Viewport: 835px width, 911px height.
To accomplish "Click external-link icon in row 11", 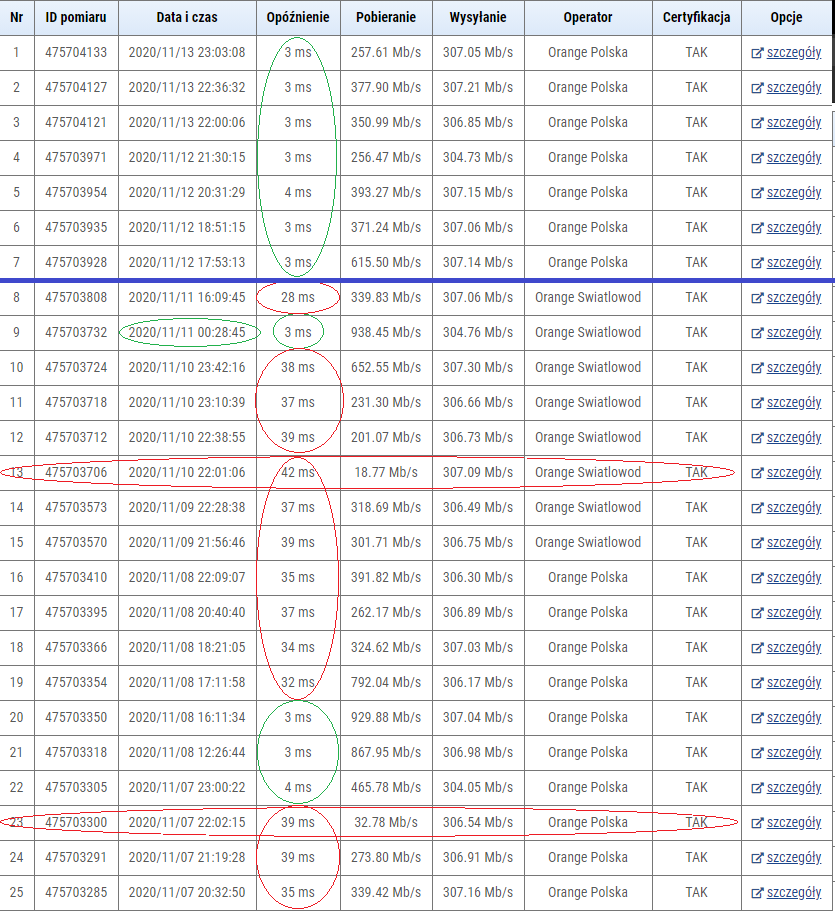I will 757,403.
